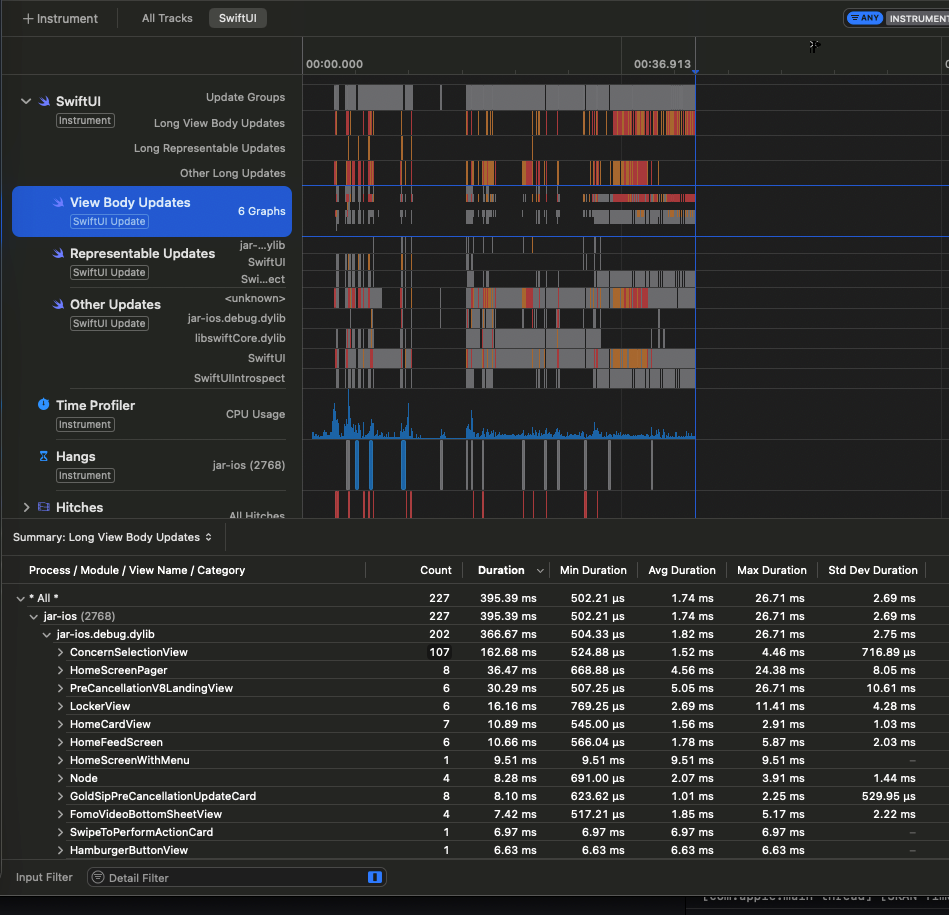This screenshot has width=949, height=915.
Task: Expand the Hitches instrument track
Action: pyautogui.click(x=26, y=507)
